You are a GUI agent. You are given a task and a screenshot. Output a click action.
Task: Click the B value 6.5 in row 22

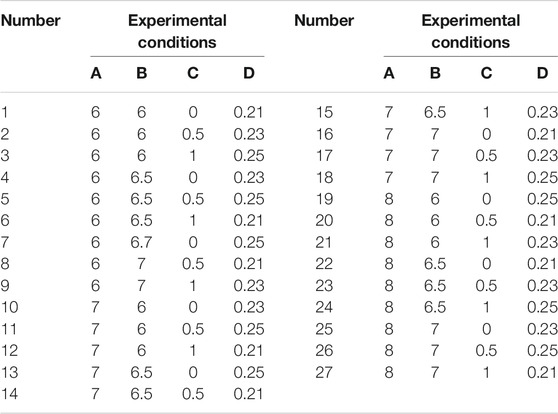click(x=435, y=264)
